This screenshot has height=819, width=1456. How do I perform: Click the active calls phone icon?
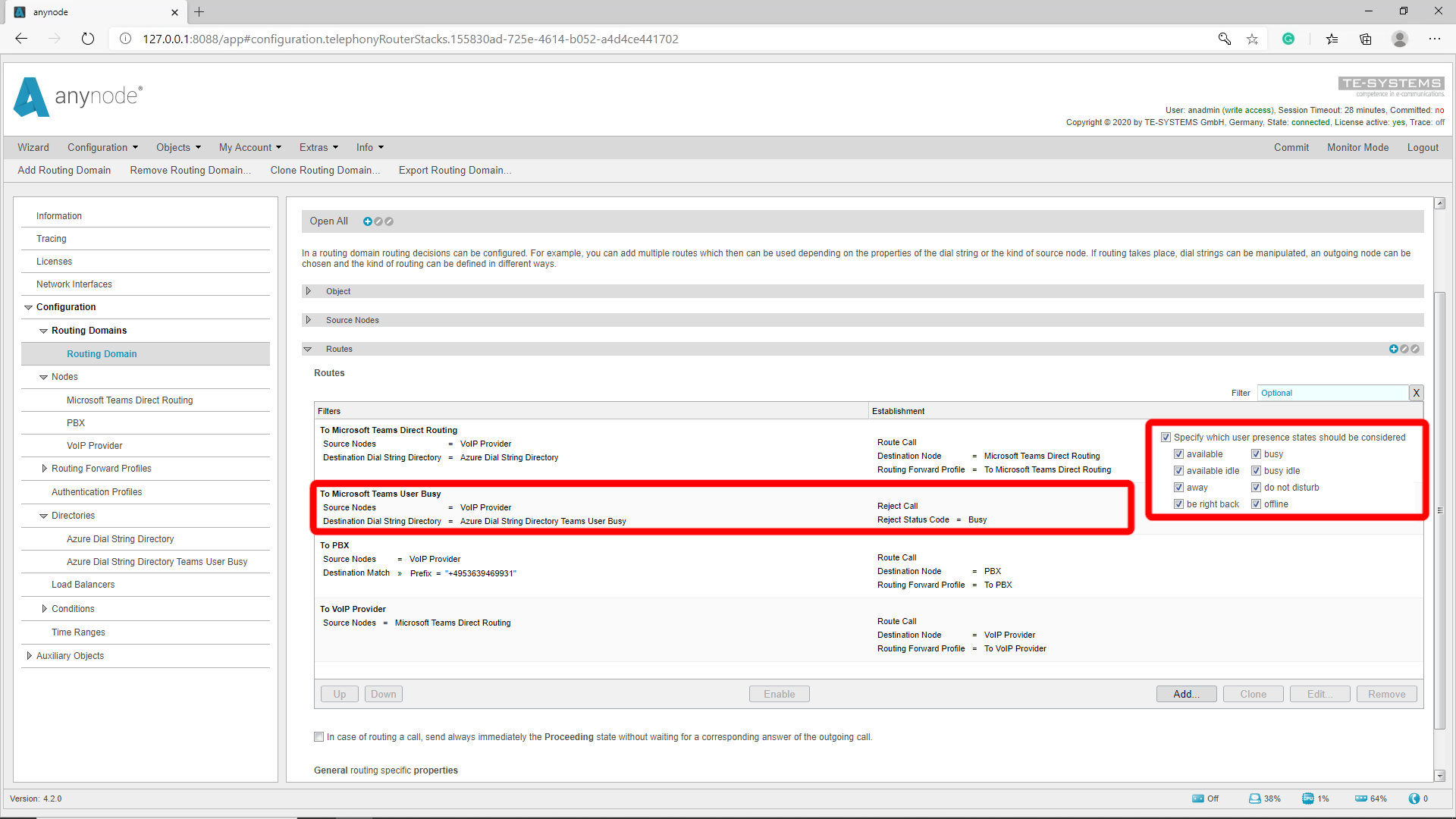[1414, 799]
